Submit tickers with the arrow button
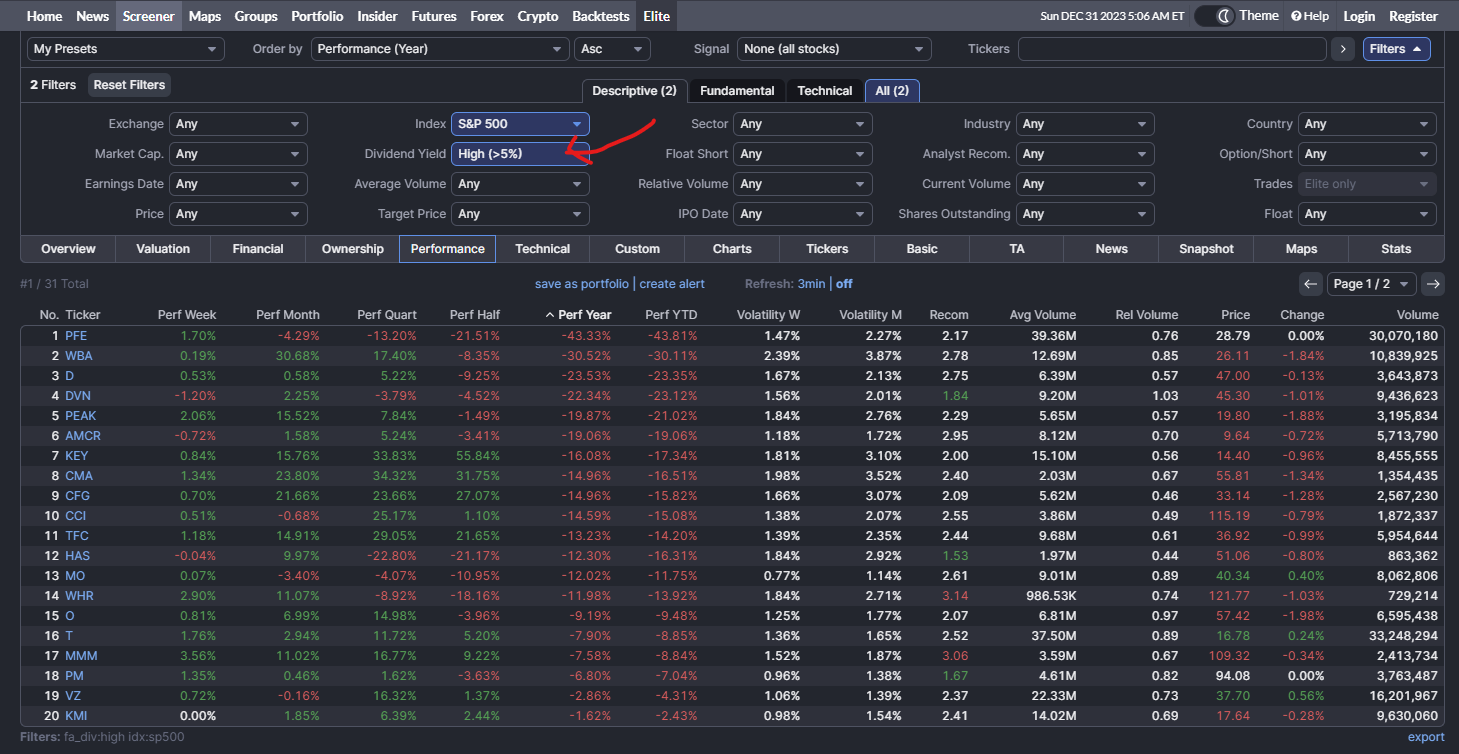Screen dimensions: 1459x754 point(1343,49)
